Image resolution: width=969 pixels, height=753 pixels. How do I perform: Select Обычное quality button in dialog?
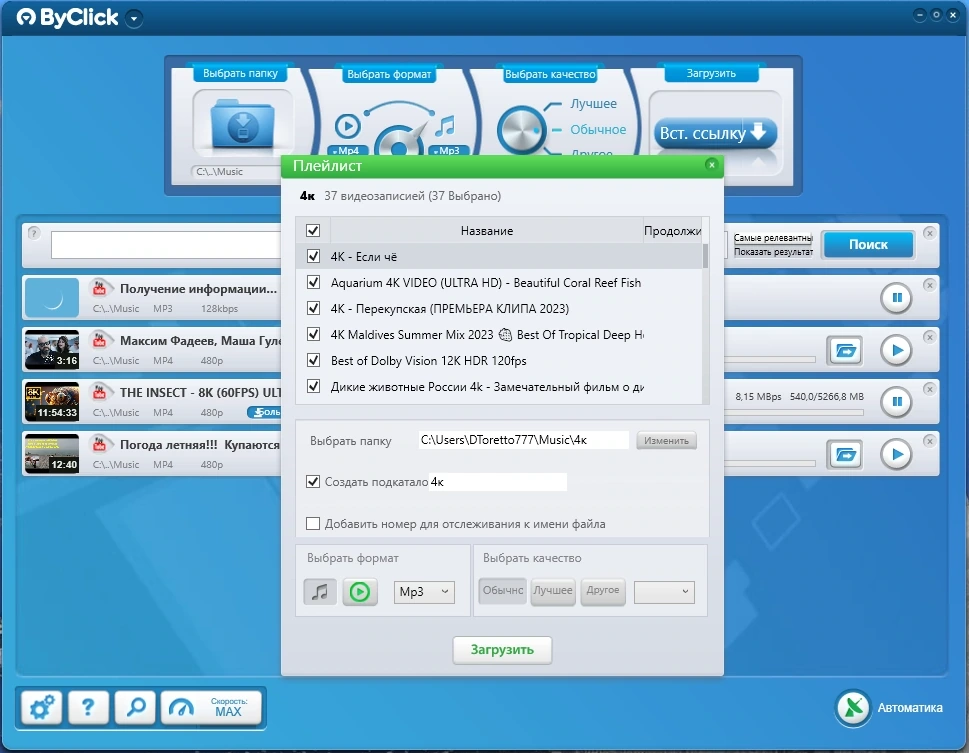(x=502, y=591)
